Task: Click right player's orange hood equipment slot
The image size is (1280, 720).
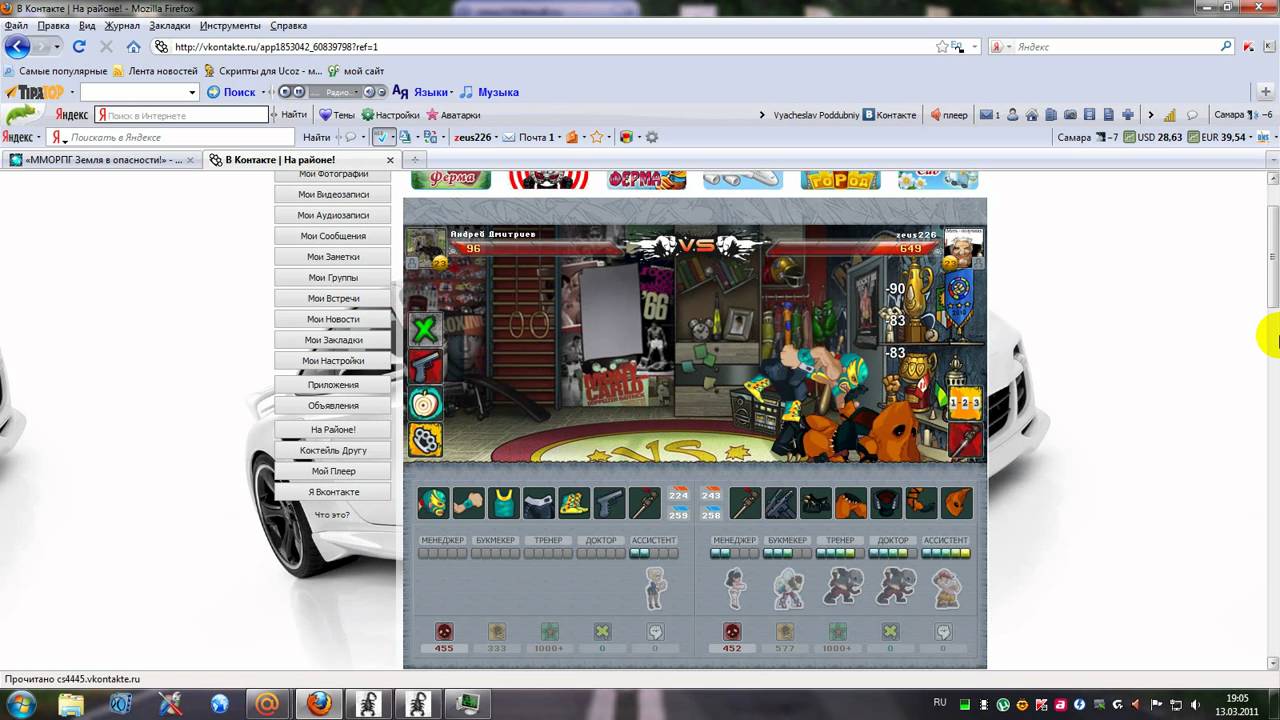Action: [956, 503]
